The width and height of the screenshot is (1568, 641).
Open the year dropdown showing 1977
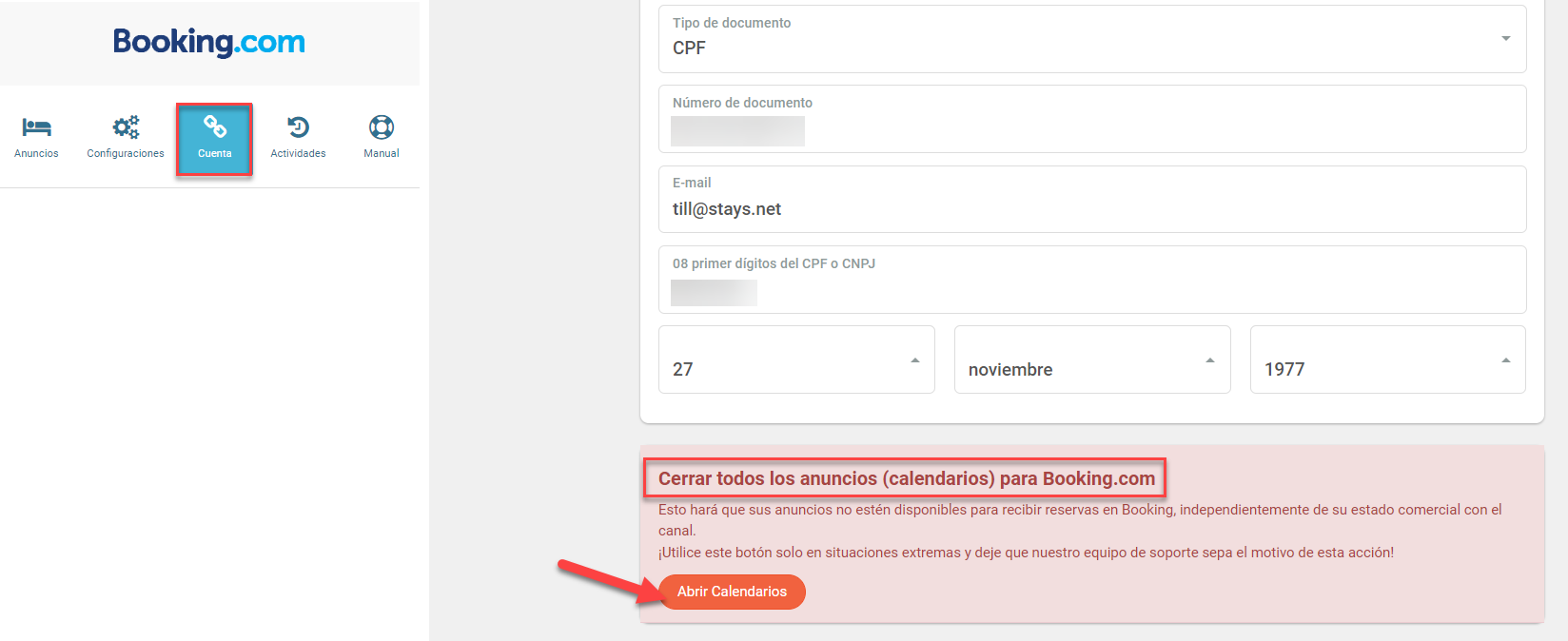(1388, 359)
